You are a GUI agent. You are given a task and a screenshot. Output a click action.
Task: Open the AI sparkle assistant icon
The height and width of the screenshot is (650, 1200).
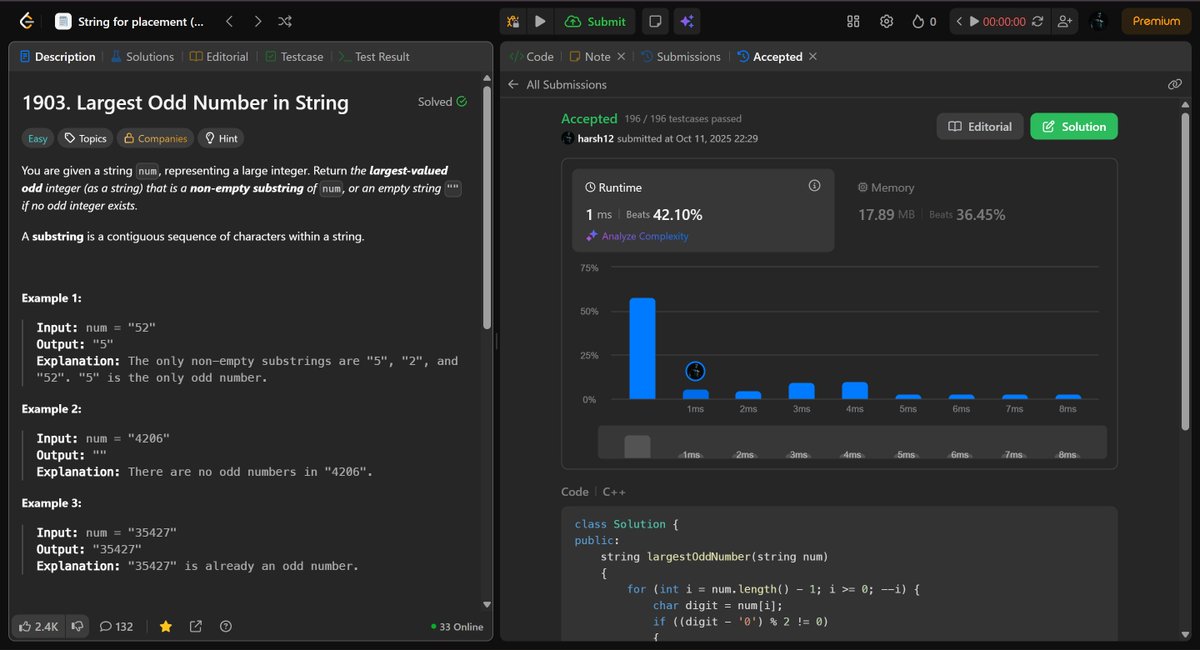686,21
